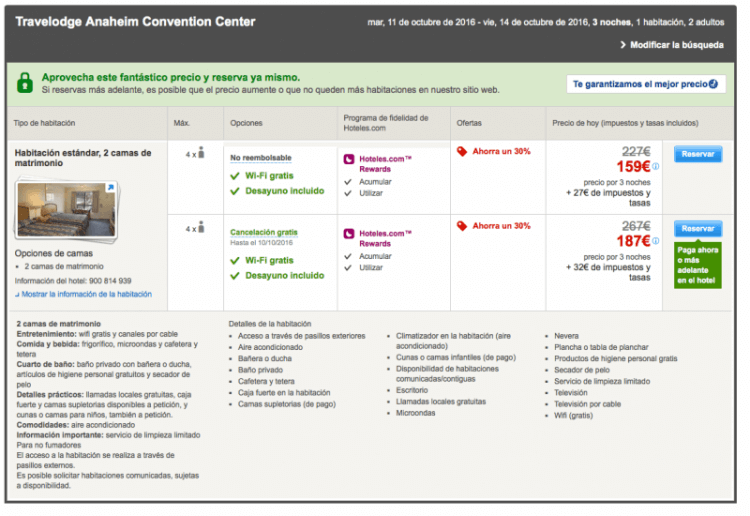Viewport: 750px width, 516px height.
Task: Collapse Mostrar la información de la habitación
Action: click(x=84, y=294)
